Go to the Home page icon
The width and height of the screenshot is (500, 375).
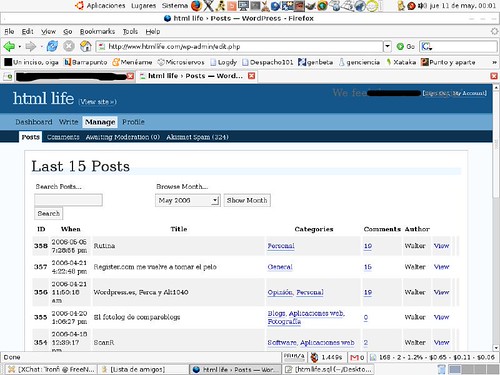(86, 46)
